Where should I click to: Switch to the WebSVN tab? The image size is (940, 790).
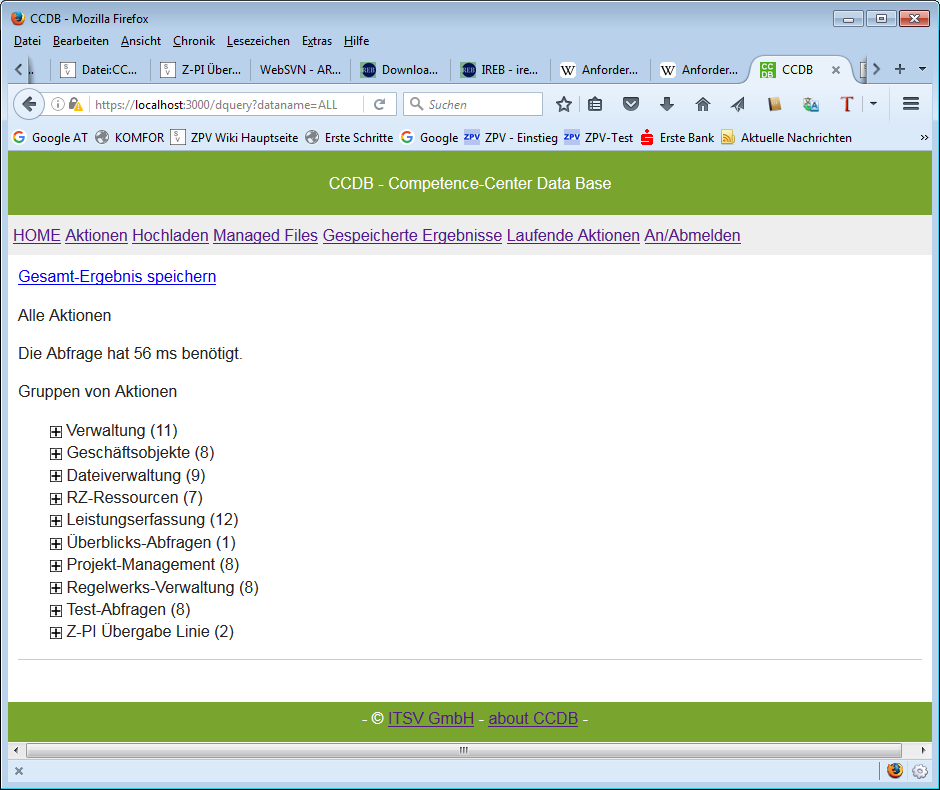pyautogui.click(x=300, y=70)
